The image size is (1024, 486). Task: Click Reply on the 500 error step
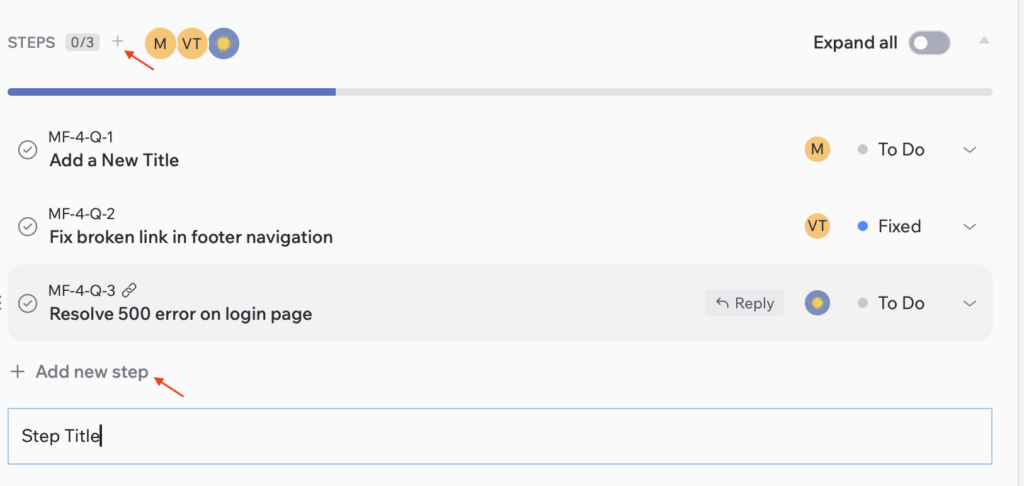tap(745, 303)
